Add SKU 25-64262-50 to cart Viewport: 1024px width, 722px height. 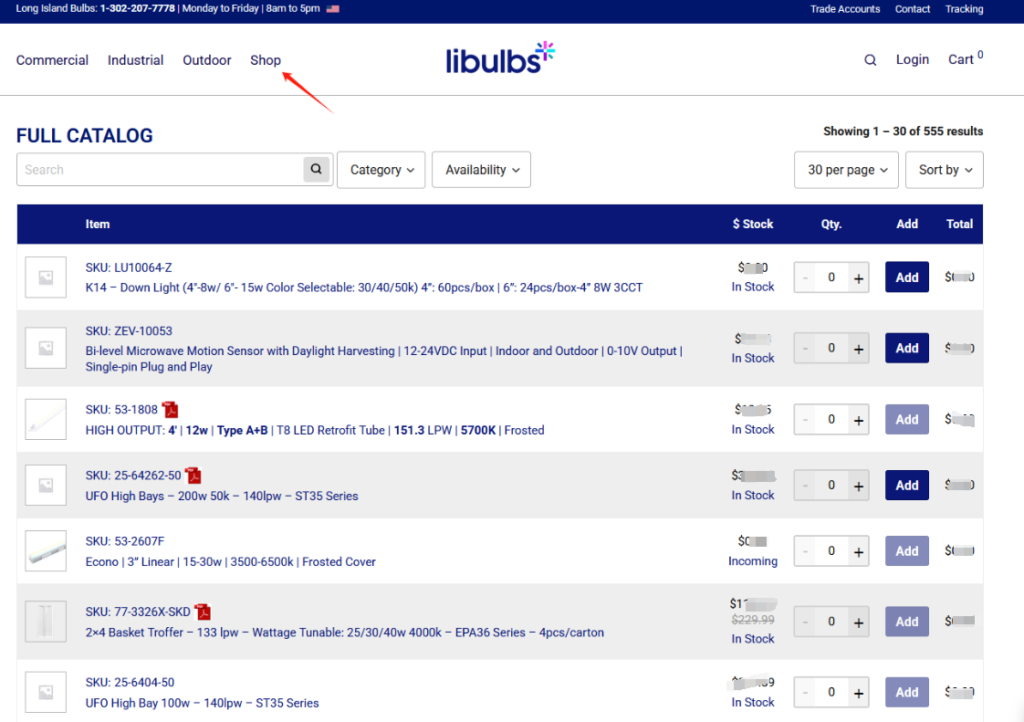907,485
